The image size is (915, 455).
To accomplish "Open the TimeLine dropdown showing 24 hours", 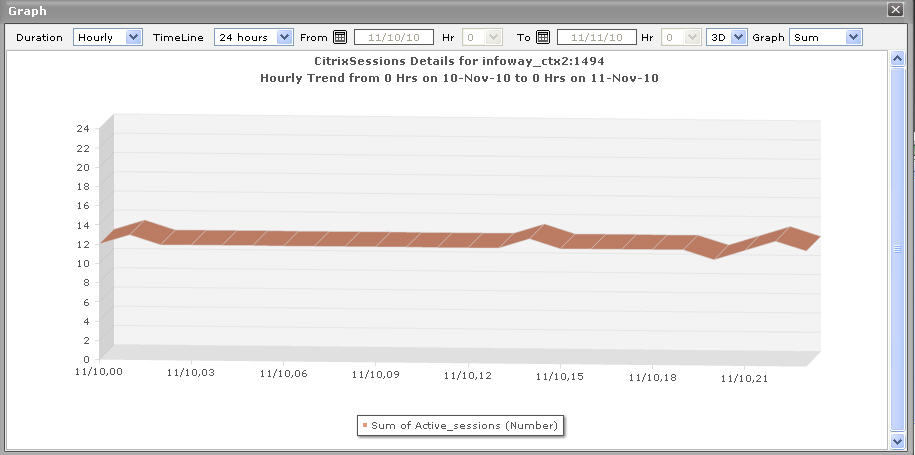I will (x=253, y=37).
